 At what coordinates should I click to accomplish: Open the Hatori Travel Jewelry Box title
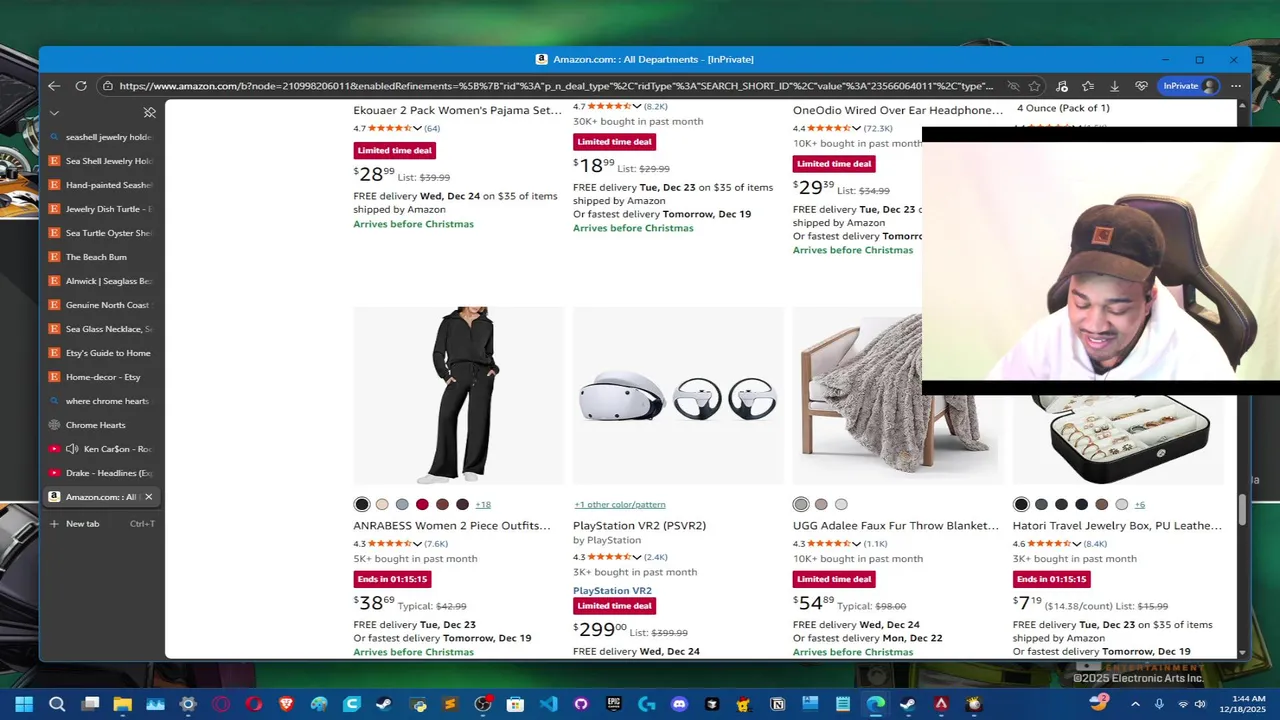(1117, 525)
